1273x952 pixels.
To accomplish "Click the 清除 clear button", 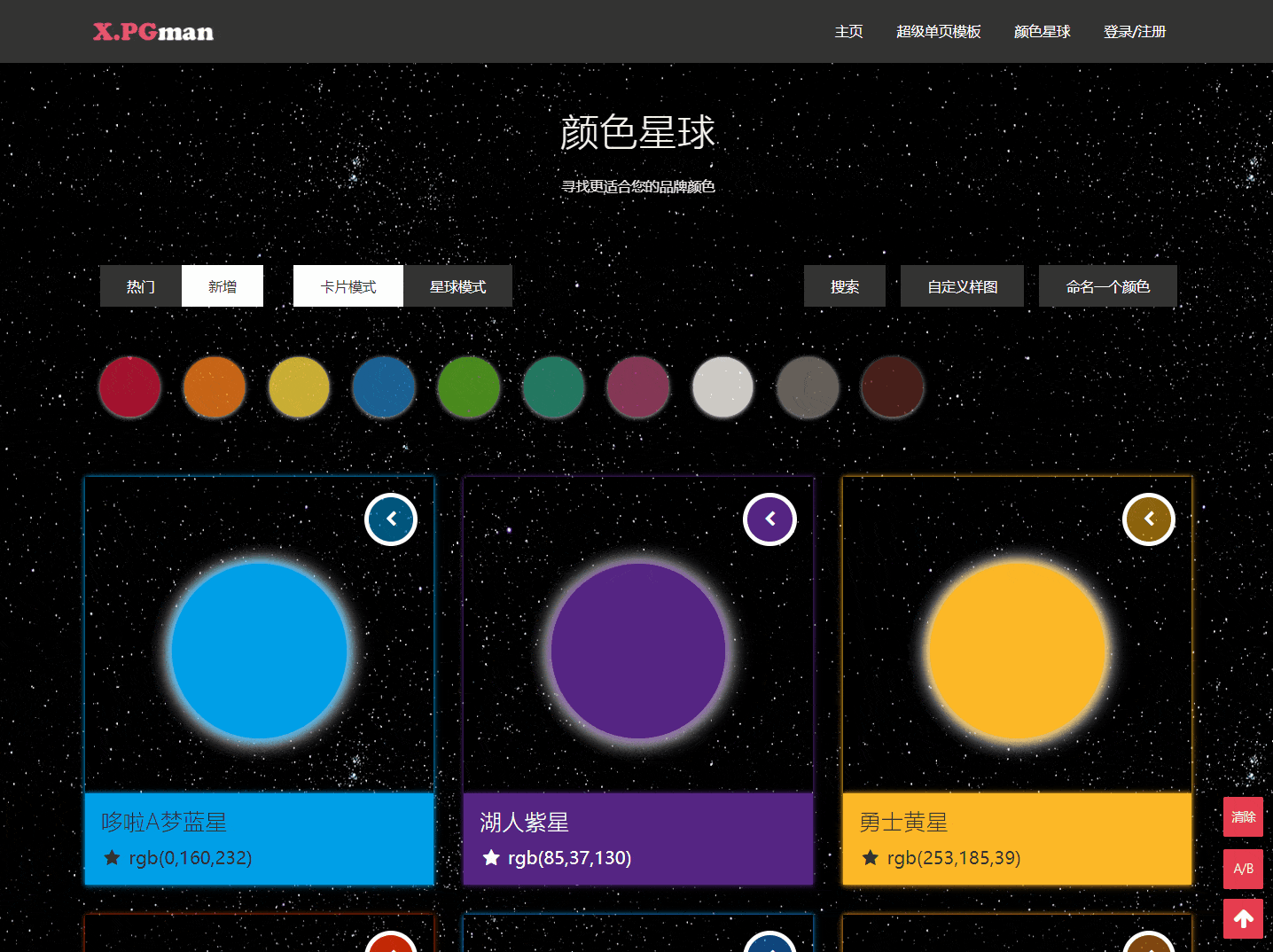I will (x=1243, y=816).
